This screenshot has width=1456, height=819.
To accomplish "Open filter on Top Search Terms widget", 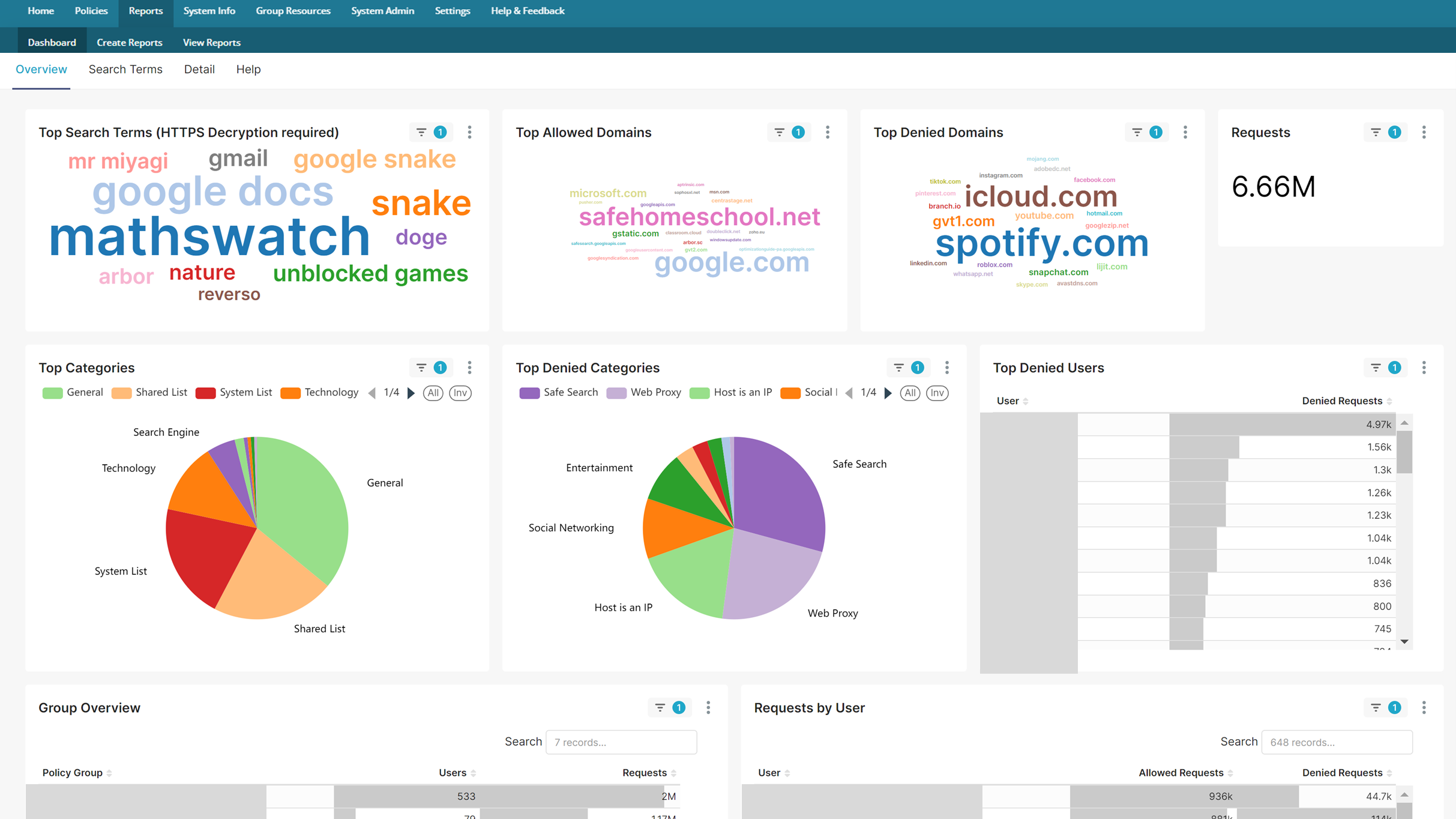I will tap(422, 132).
